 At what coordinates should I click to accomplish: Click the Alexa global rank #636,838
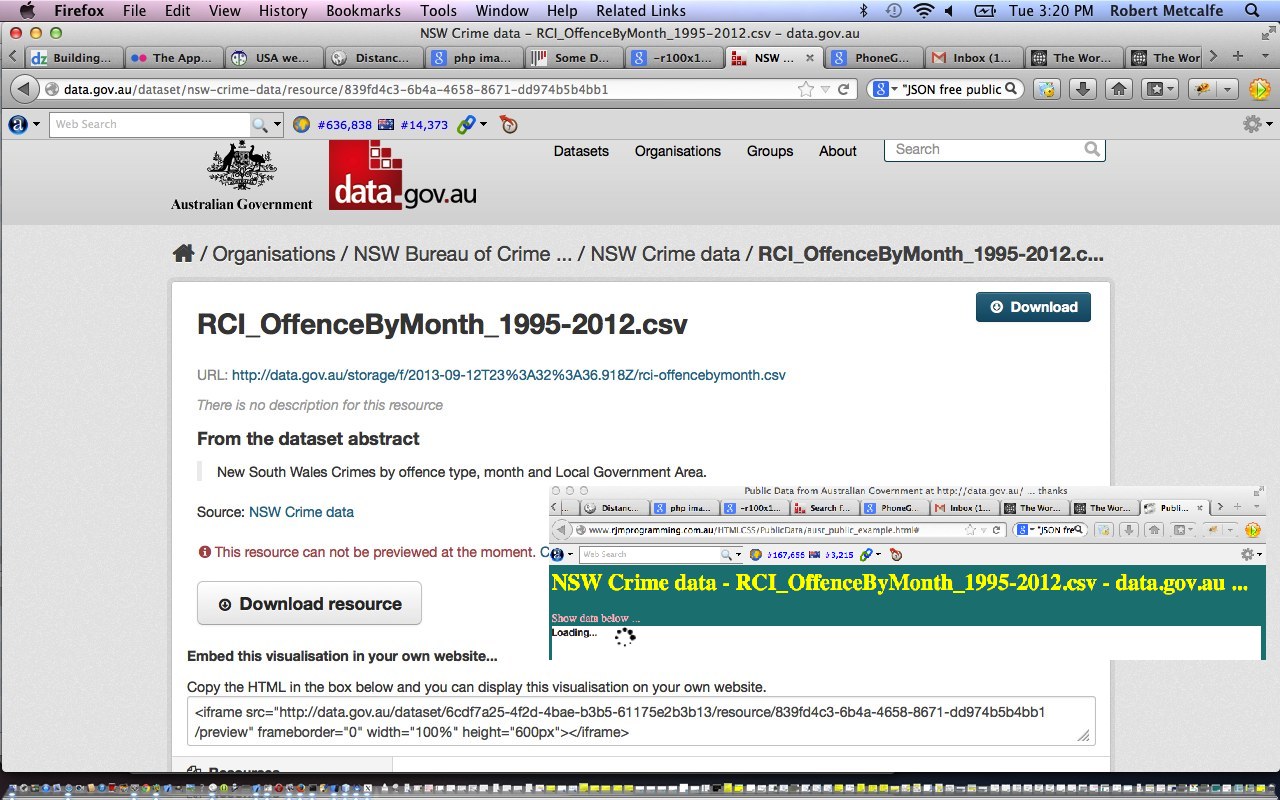coord(344,125)
